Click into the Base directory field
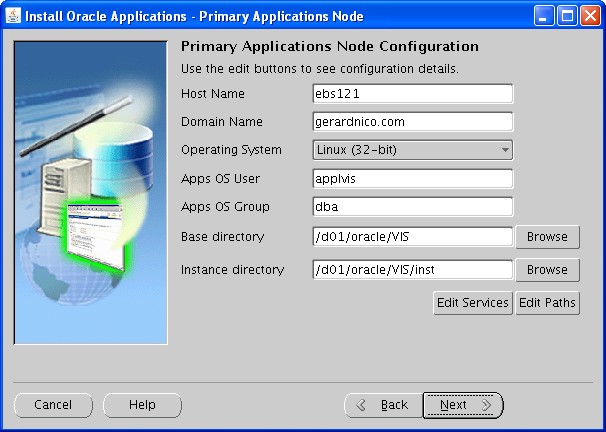 pyautogui.click(x=413, y=236)
